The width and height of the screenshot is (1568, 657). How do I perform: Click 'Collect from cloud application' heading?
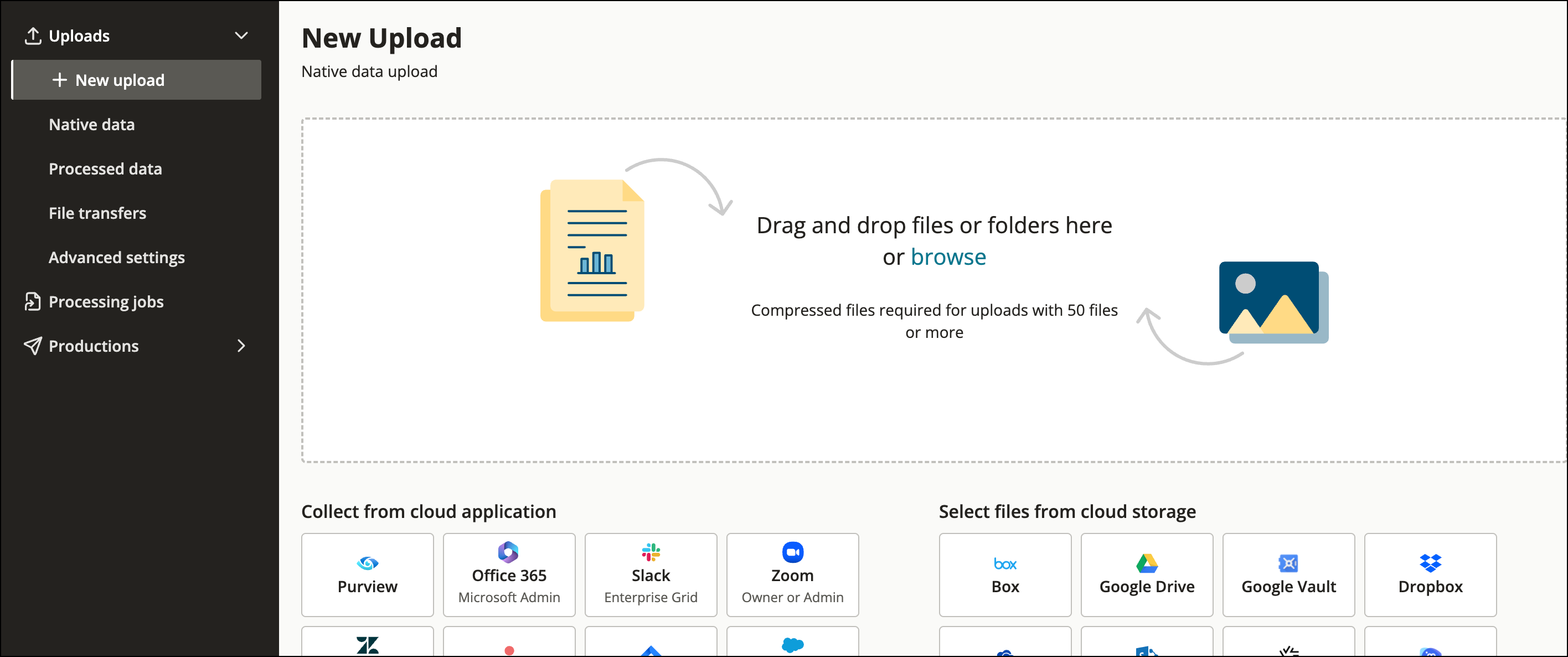coord(429,511)
